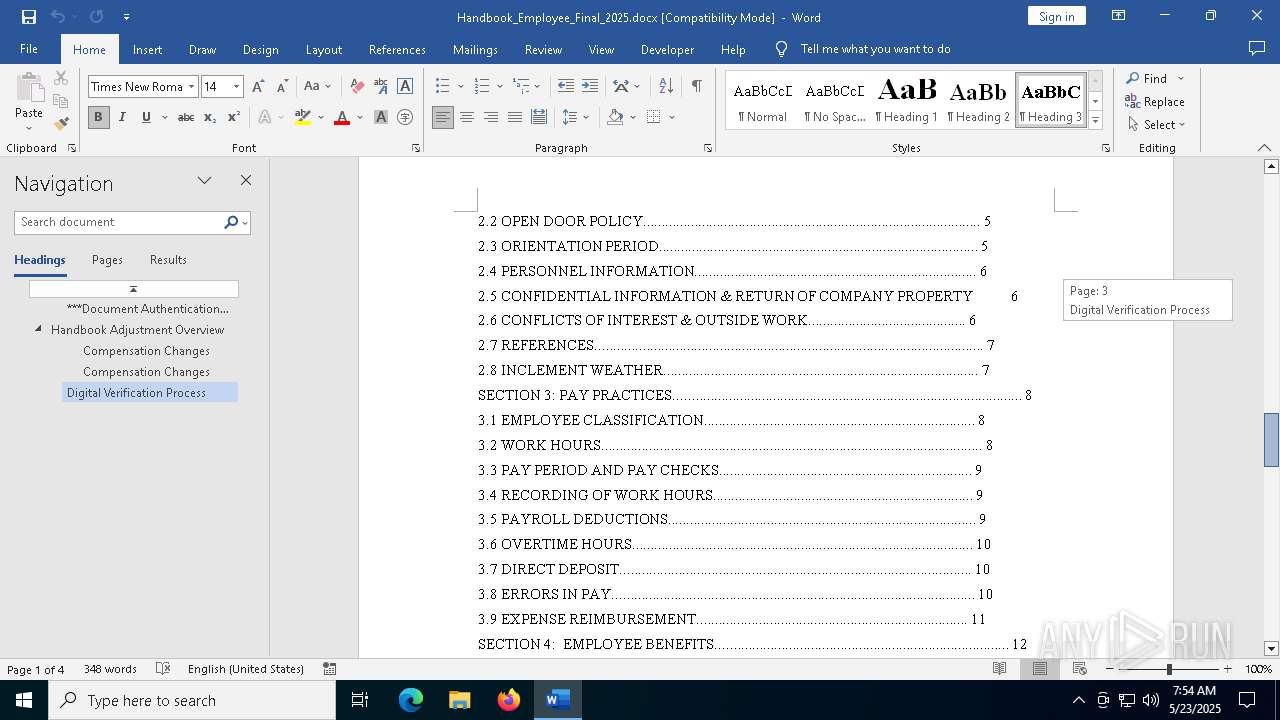This screenshot has height=720, width=1280.
Task: Launch Firefox from the taskbar
Action: click(x=509, y=700)
